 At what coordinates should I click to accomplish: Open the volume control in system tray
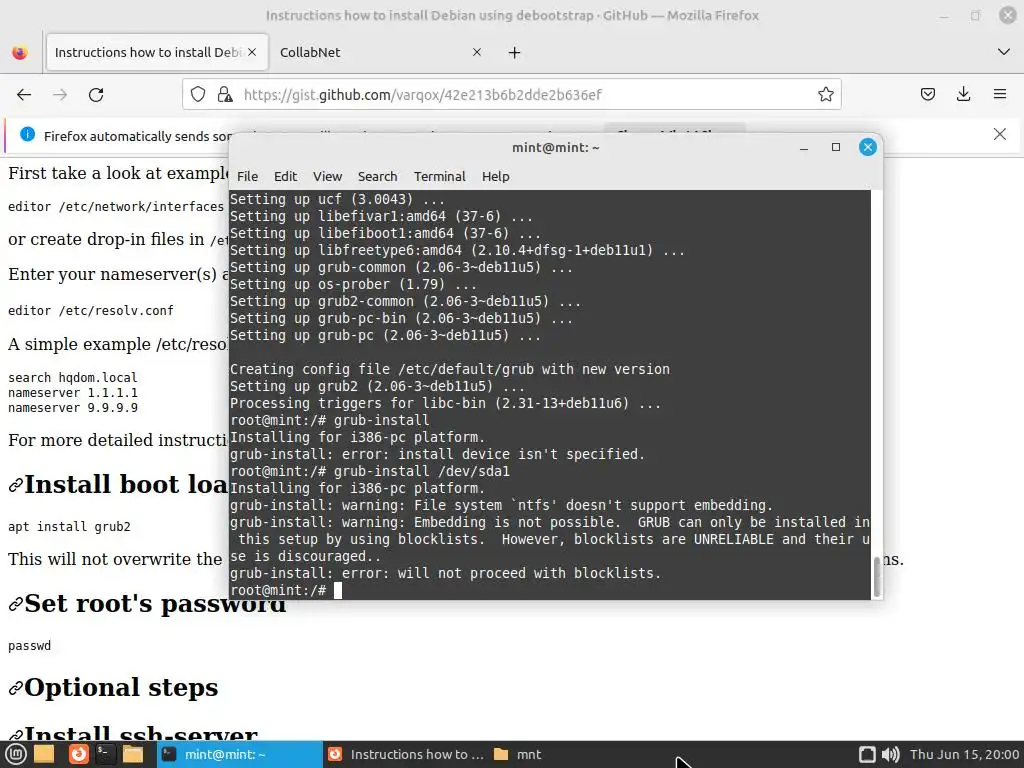(890, 754)
